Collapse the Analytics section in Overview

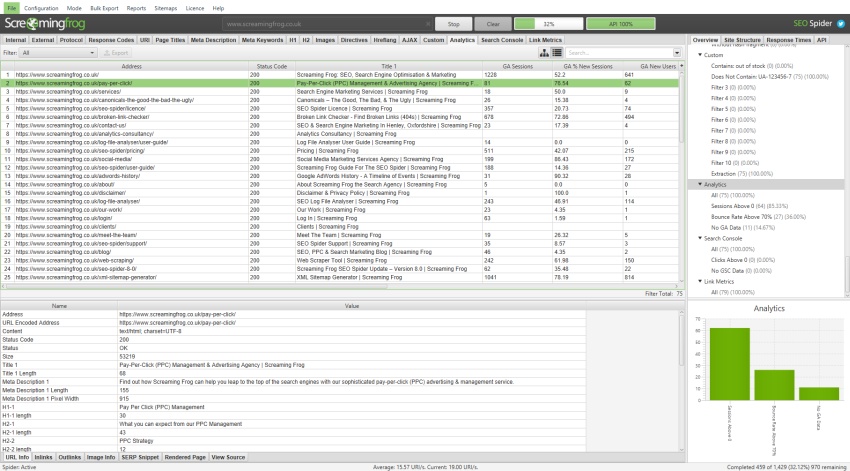pos(700,184)
